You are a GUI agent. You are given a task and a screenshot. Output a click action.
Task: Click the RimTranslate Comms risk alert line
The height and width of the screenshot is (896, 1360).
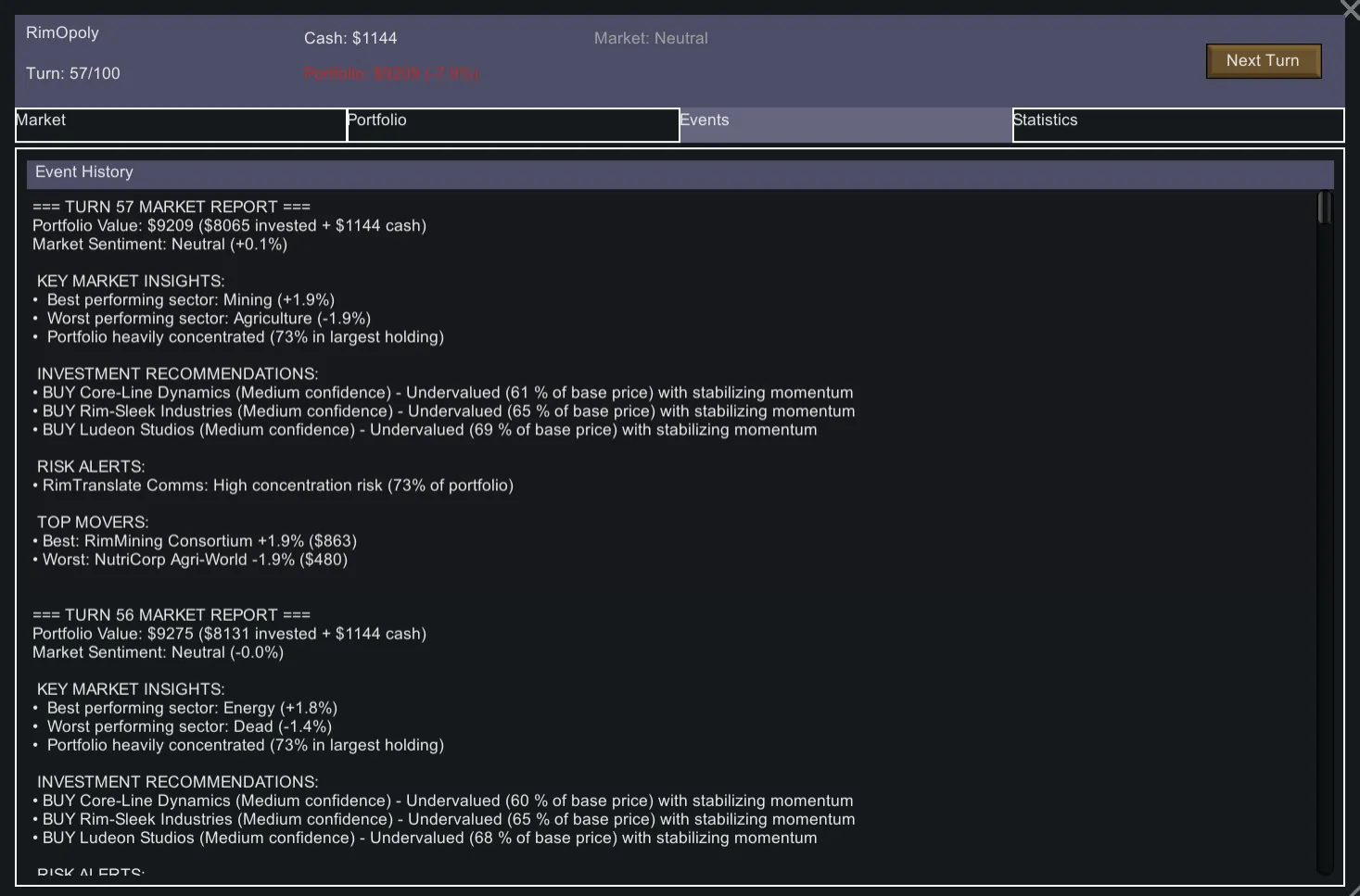pyautogui.click(x=273, y=486)
